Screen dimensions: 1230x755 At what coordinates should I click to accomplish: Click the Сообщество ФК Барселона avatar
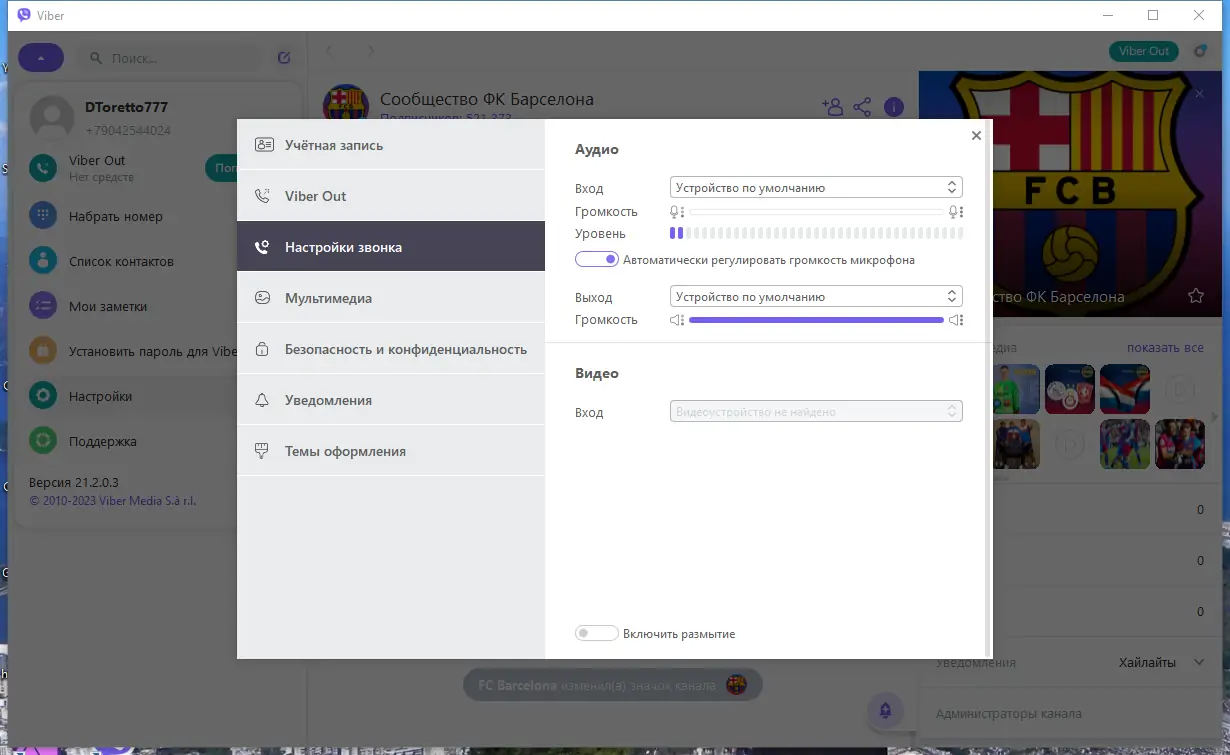tap(346, 105)
